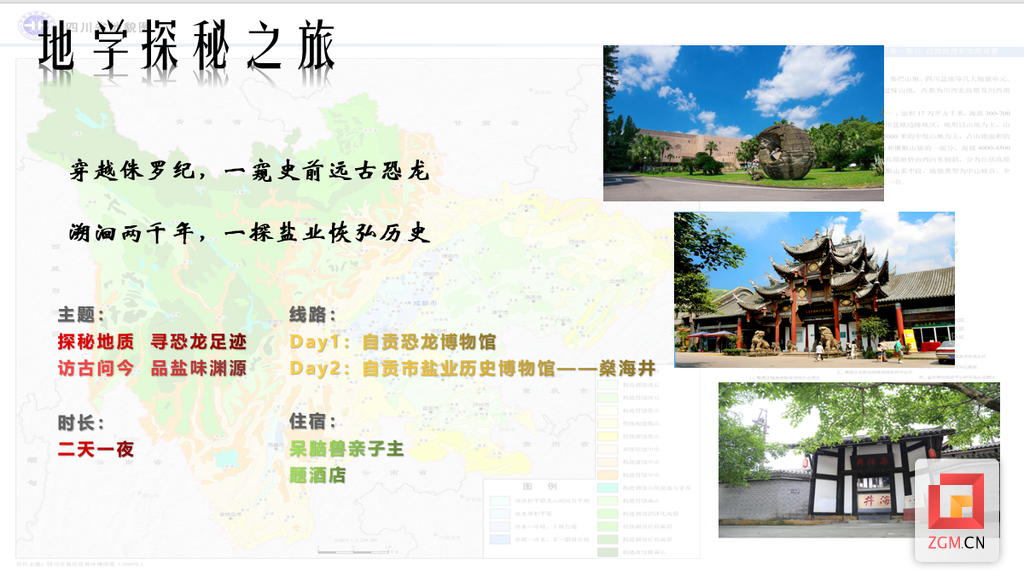
Task: Select the salt history museum temple photo
Action: tap(814, 289)
